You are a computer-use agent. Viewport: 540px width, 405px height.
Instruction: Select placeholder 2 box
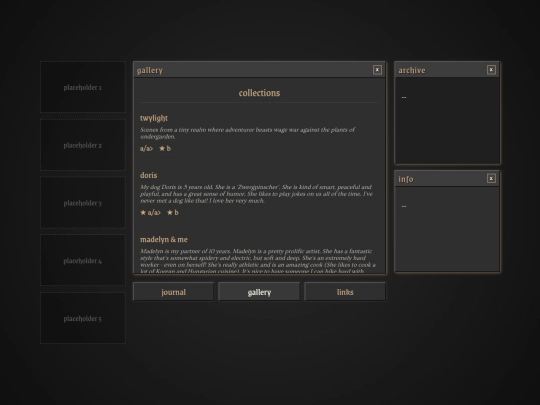[83, 145]
